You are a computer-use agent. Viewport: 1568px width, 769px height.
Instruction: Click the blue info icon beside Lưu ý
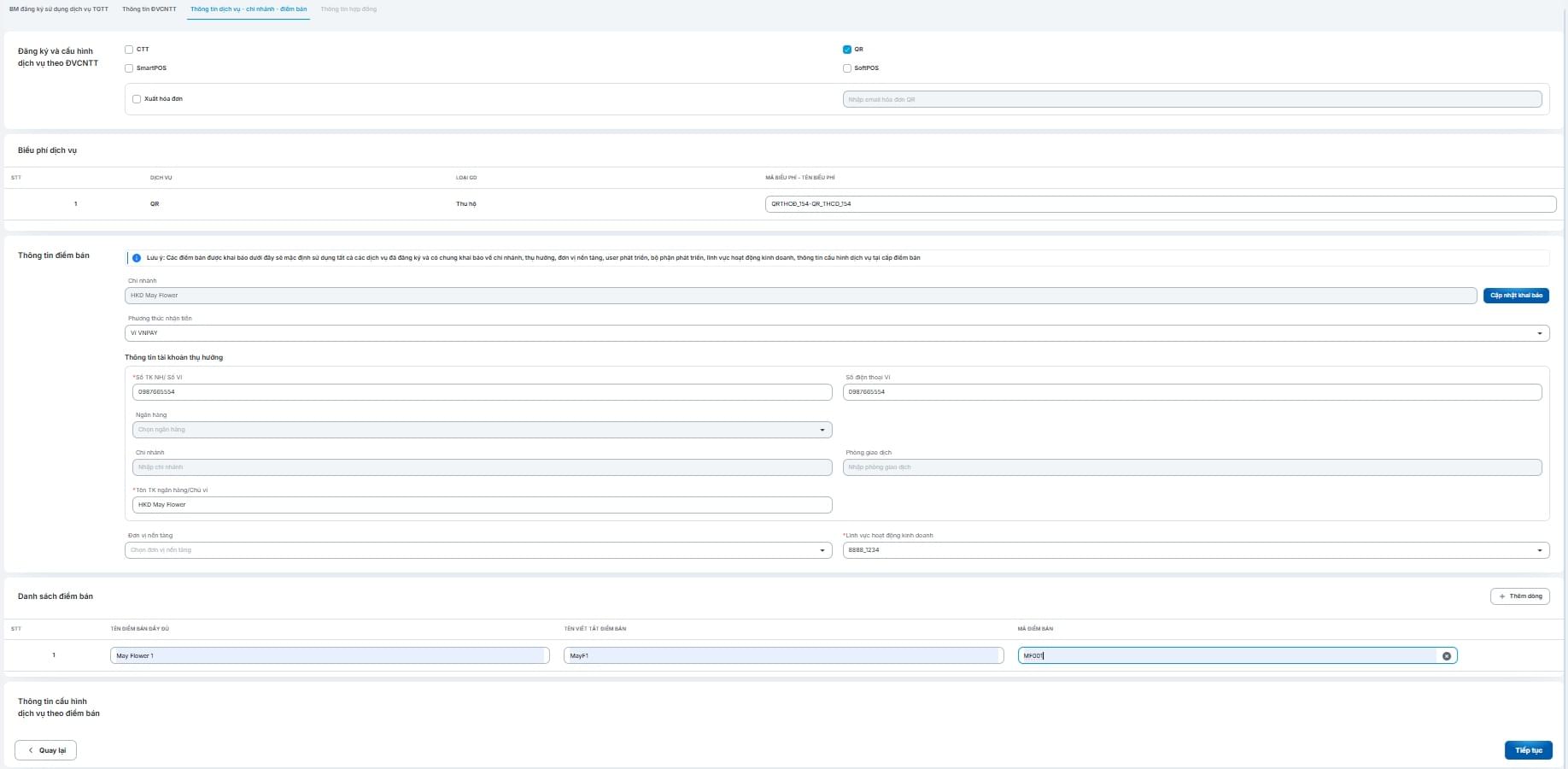(137, 258)
